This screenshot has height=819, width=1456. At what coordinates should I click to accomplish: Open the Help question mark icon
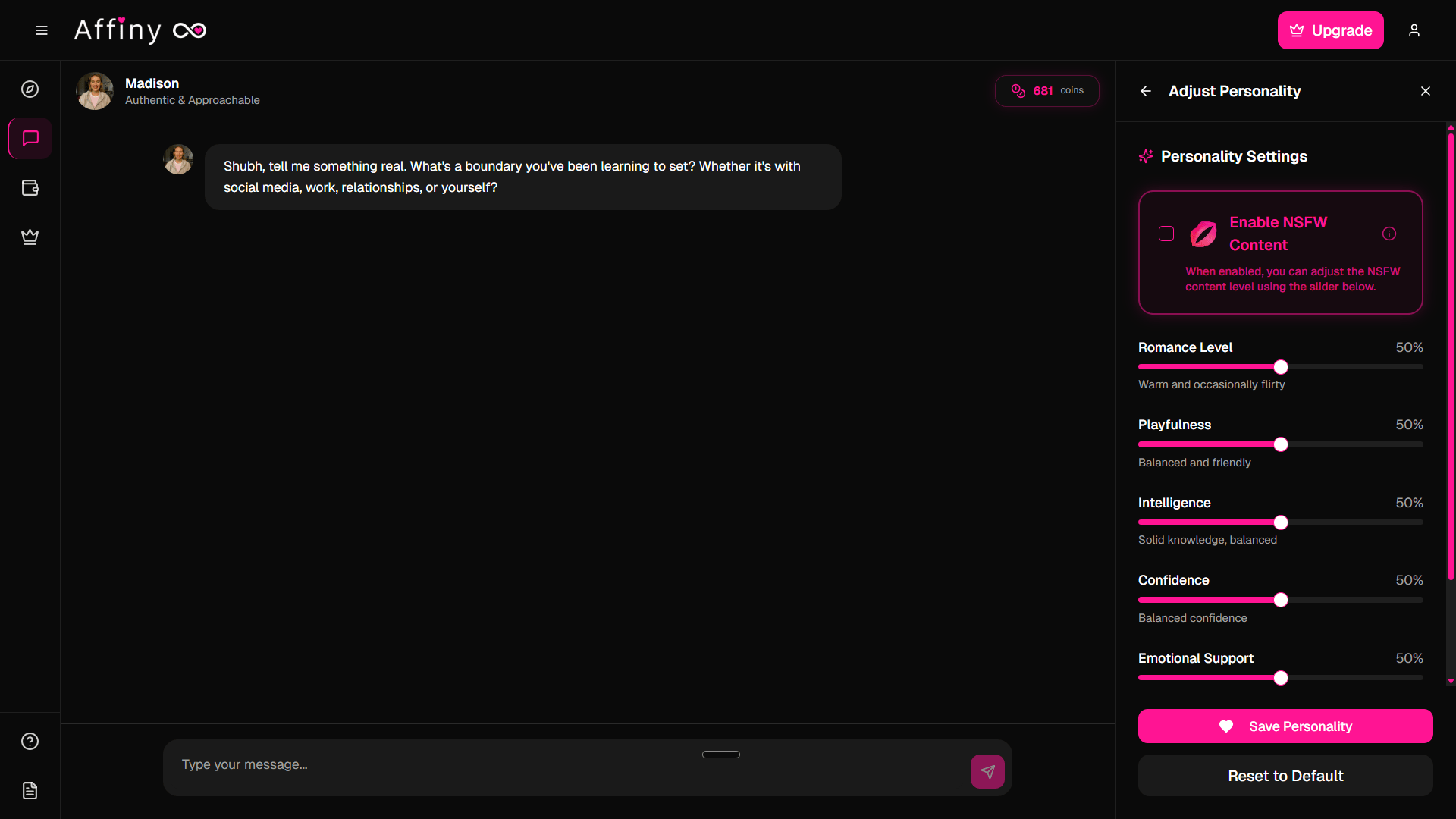point(30,741)
